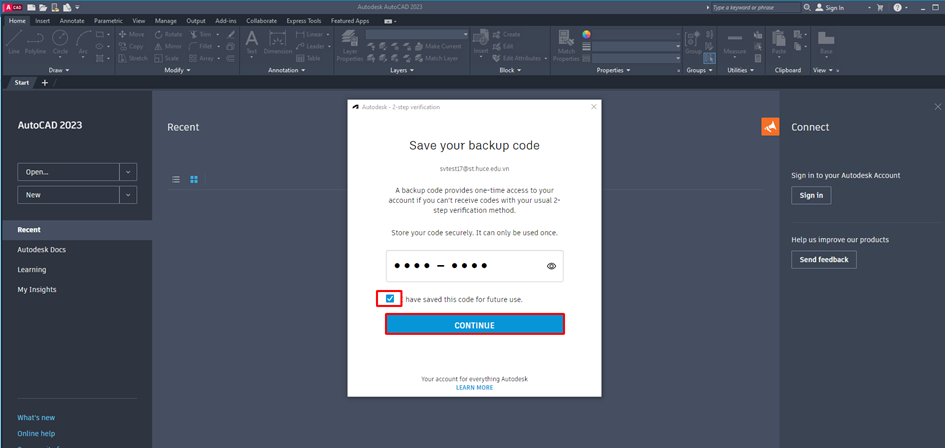Image resolution: width=945 pixels, height=448 pixels.
Task: Reveal backup code with eye icon
Action: coord(551,266)
